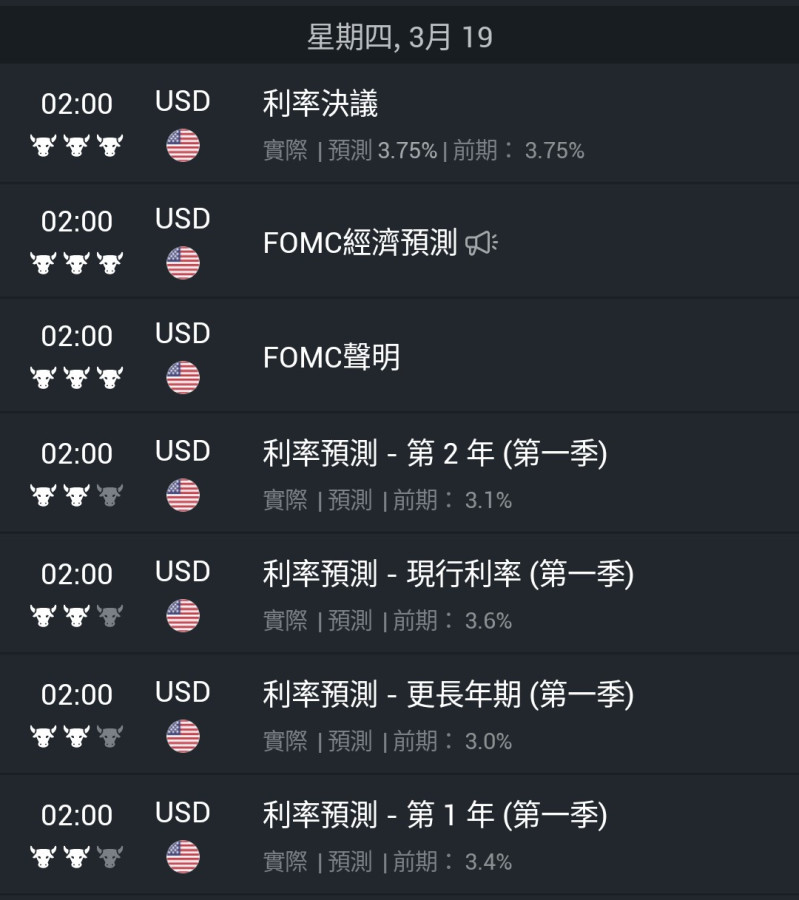
Task: Click the bull icons in 現行利率 forecast row
Action: coord(76,616)
